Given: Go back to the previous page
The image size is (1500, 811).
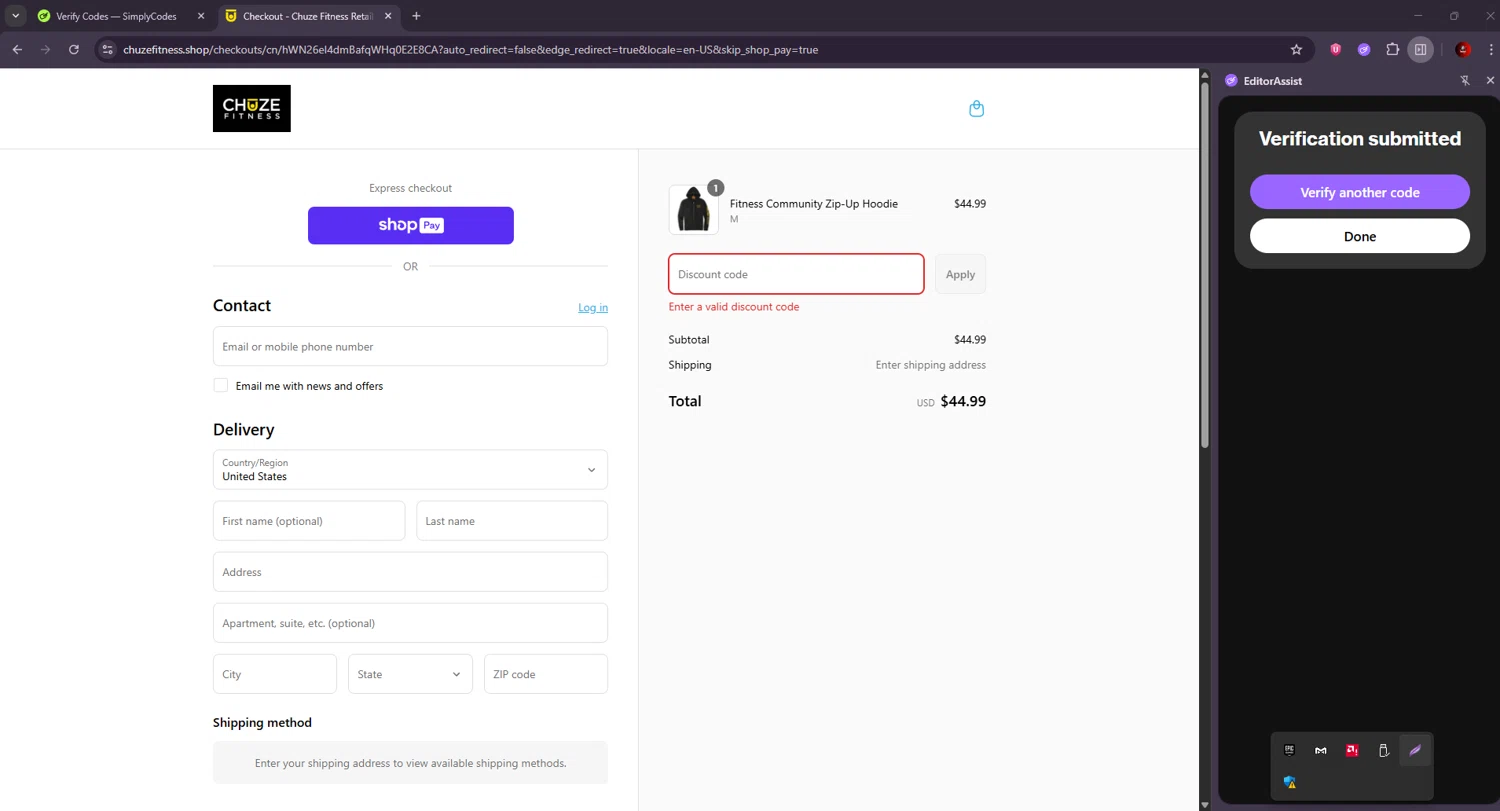Looking at the screenshot, I should [17, 49].
